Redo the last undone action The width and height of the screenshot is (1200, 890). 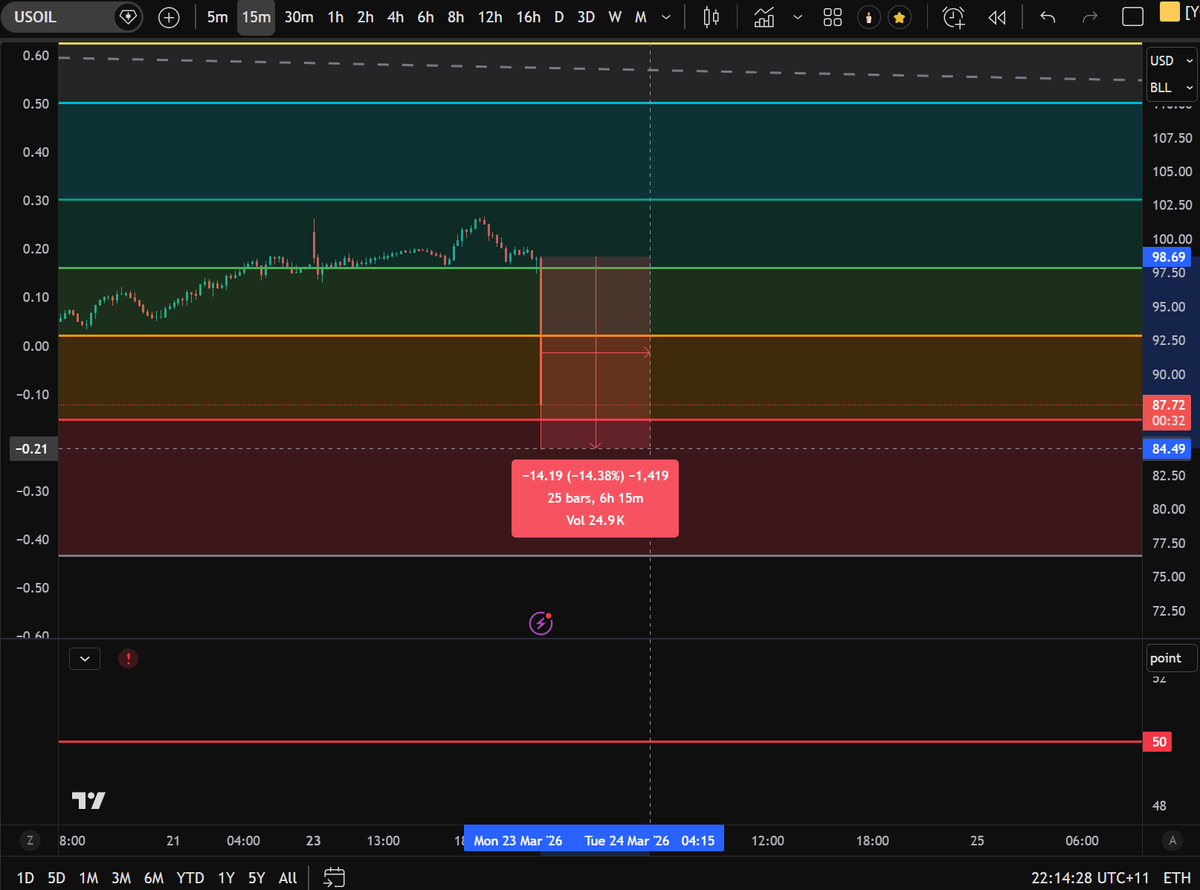1091,17
